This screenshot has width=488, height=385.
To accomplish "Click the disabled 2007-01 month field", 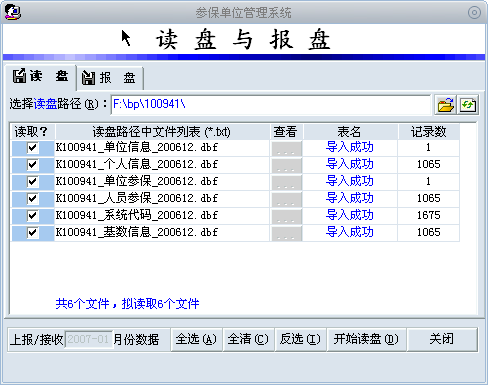I will pyautogui.click(x=89, y=339).
